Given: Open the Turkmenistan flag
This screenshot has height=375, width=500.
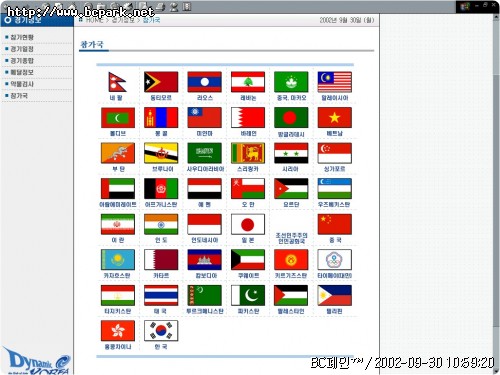Looking at the screenshot, I should (x=204, y=295).
